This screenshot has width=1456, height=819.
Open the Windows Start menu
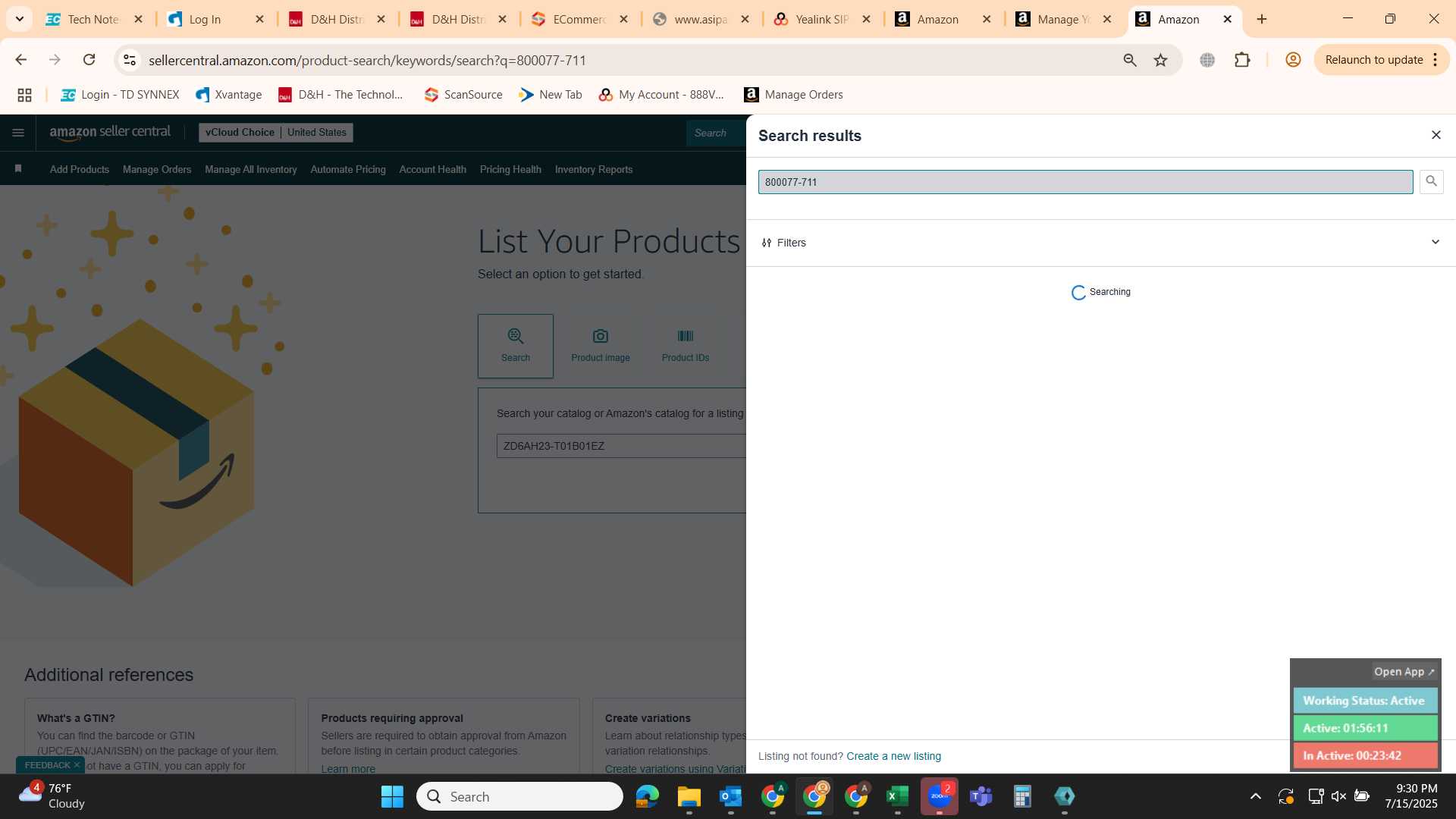pos(392,796)
